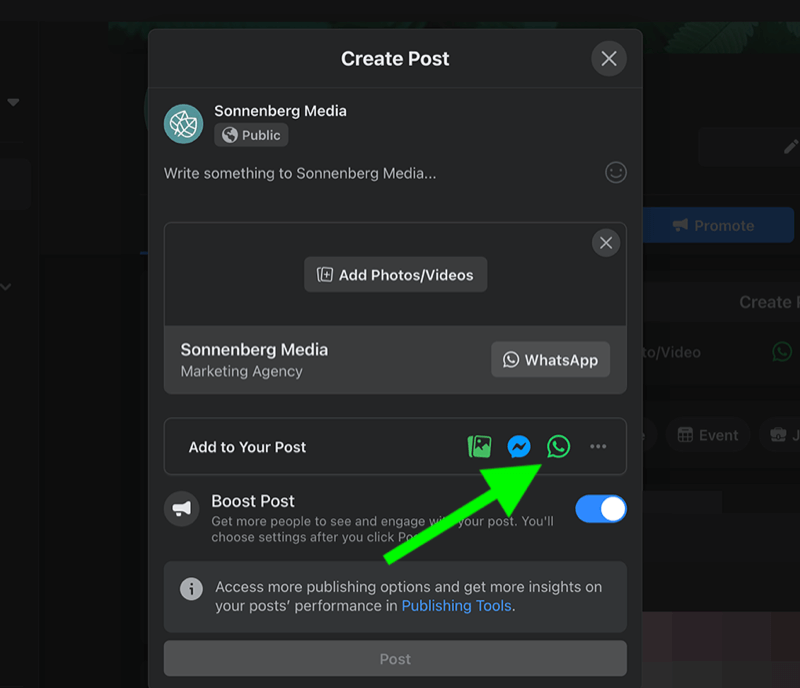Click background WhatsApp icon beside Photo/Video

782,352
